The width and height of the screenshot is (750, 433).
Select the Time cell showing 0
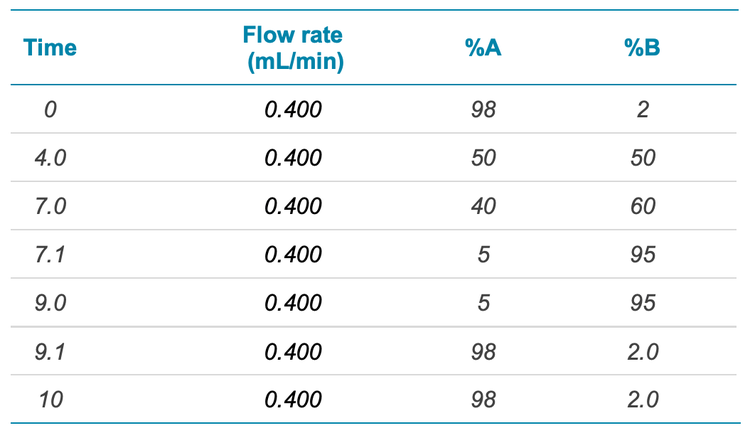coord(50,109)
